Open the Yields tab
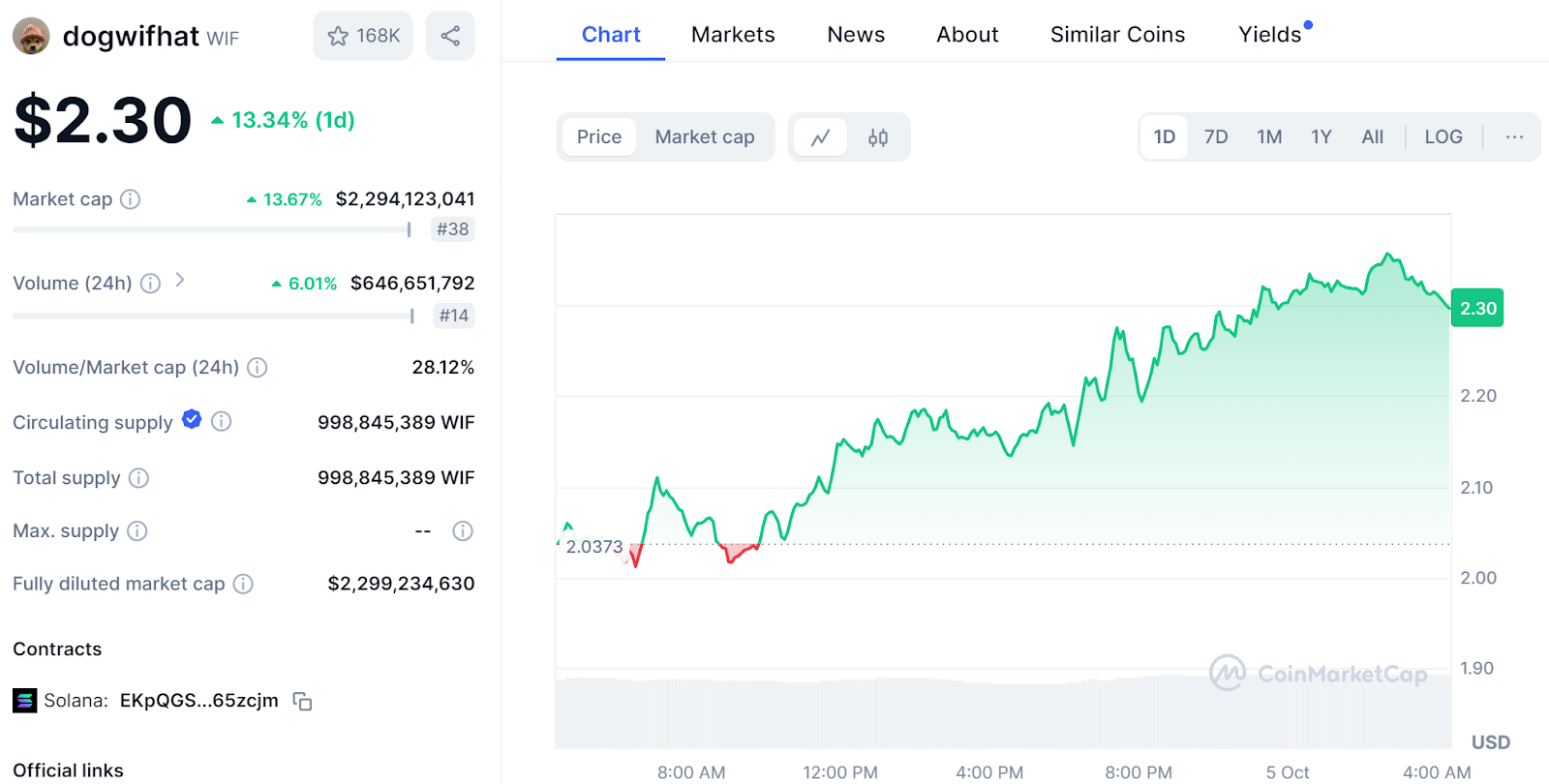The height and width of the screenshot is (784, 1549). click(1270, 35)
